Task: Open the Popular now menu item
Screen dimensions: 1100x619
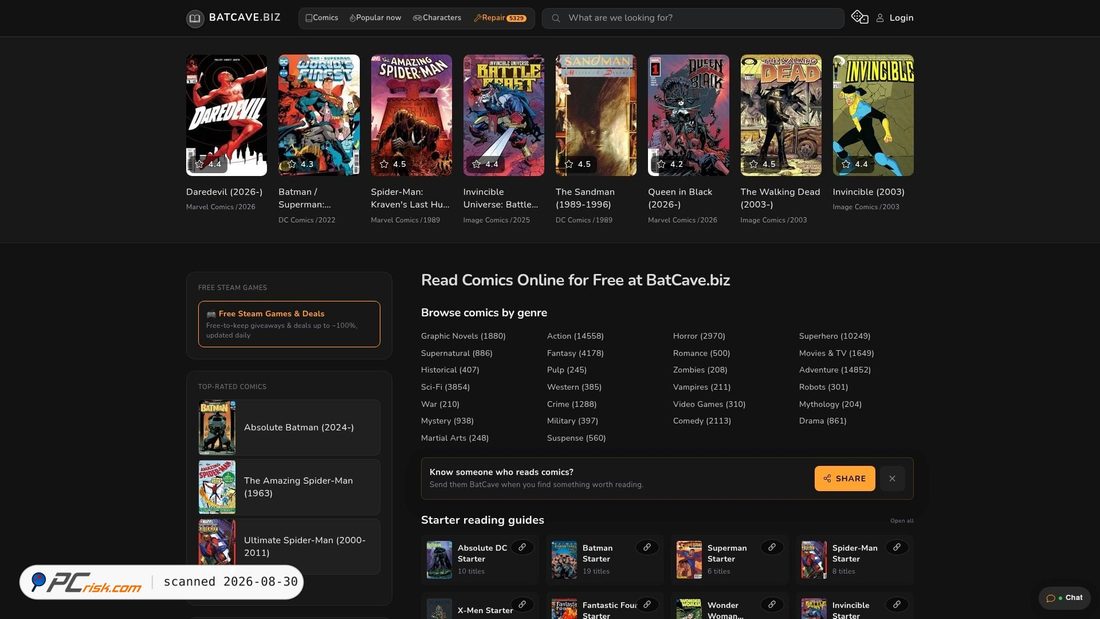Action: pyautogui.click(x=375, y=18)
